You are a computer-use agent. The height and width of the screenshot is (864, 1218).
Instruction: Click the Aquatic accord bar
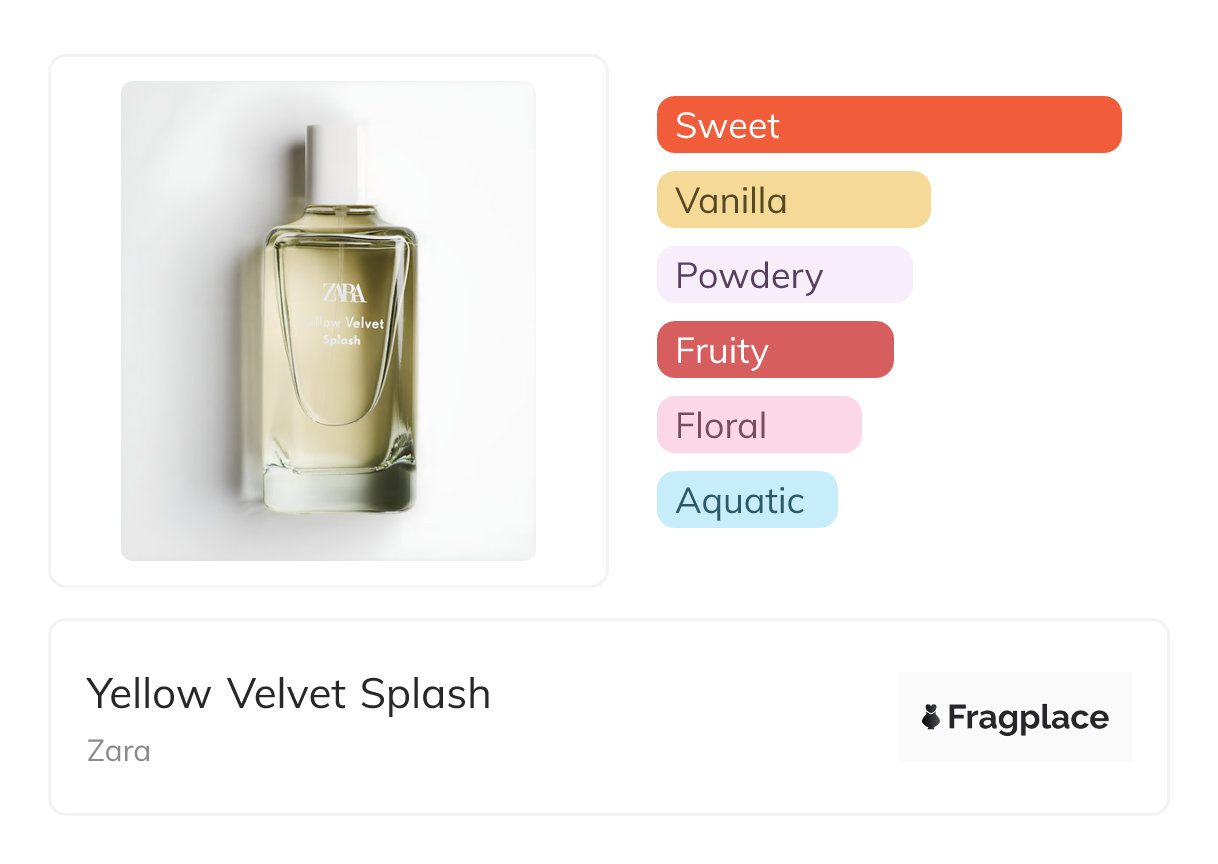[x=747, y=500]
